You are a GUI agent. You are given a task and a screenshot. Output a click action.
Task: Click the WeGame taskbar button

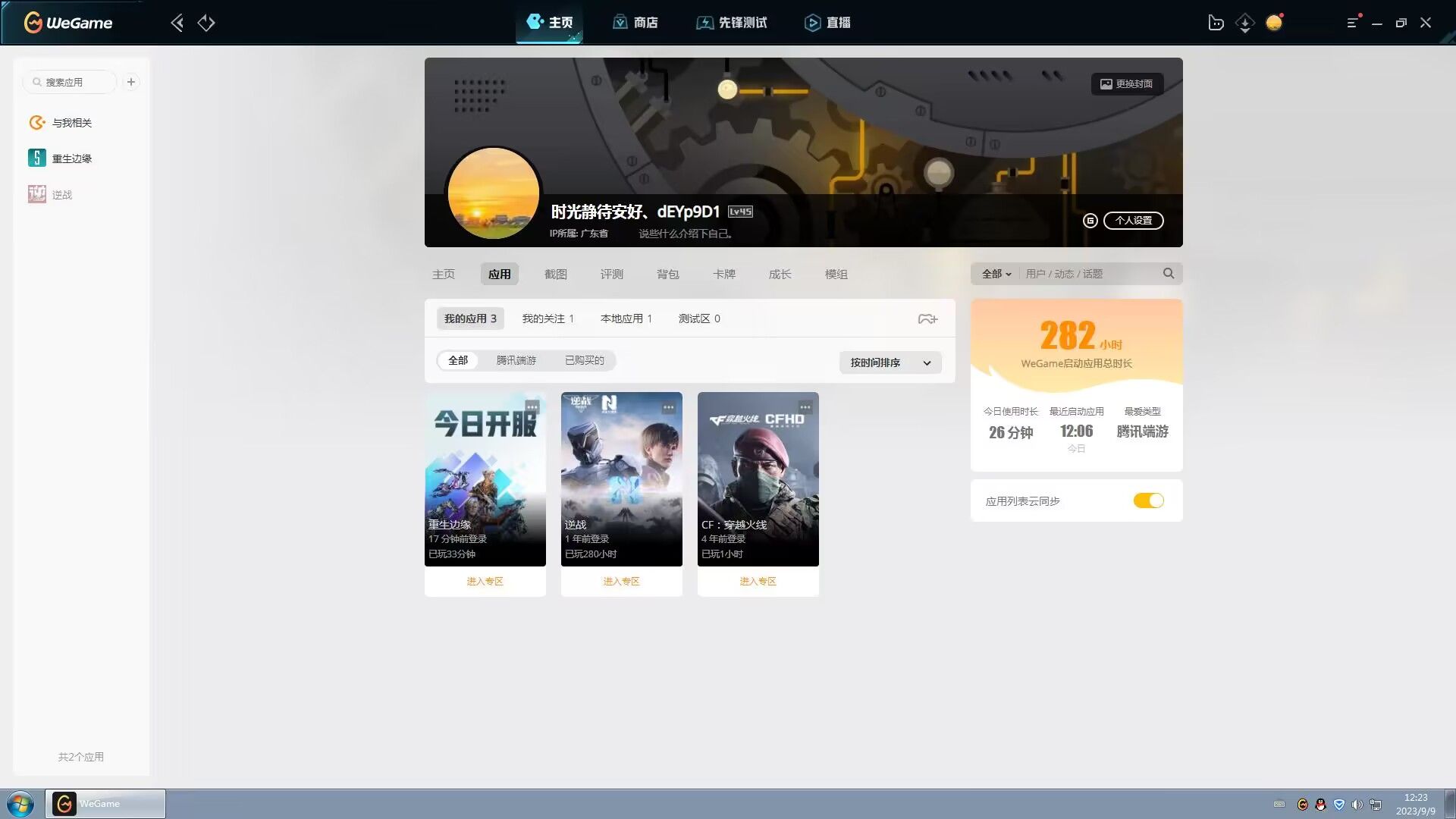click(105, 804)
